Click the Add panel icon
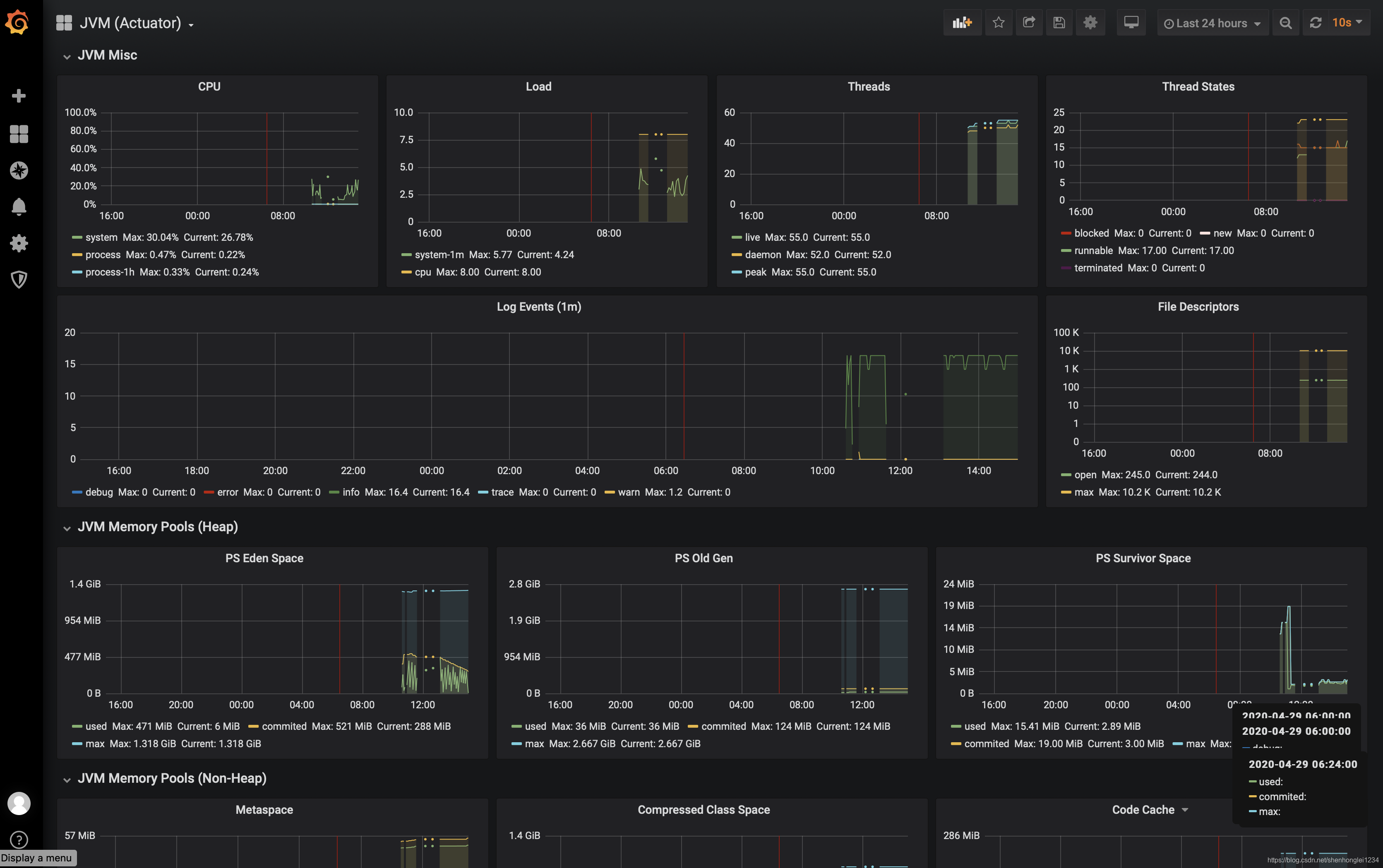Image resolution: width=1383 pixels, height=868 pixels. pyautogui.click(x=962, y=23)
